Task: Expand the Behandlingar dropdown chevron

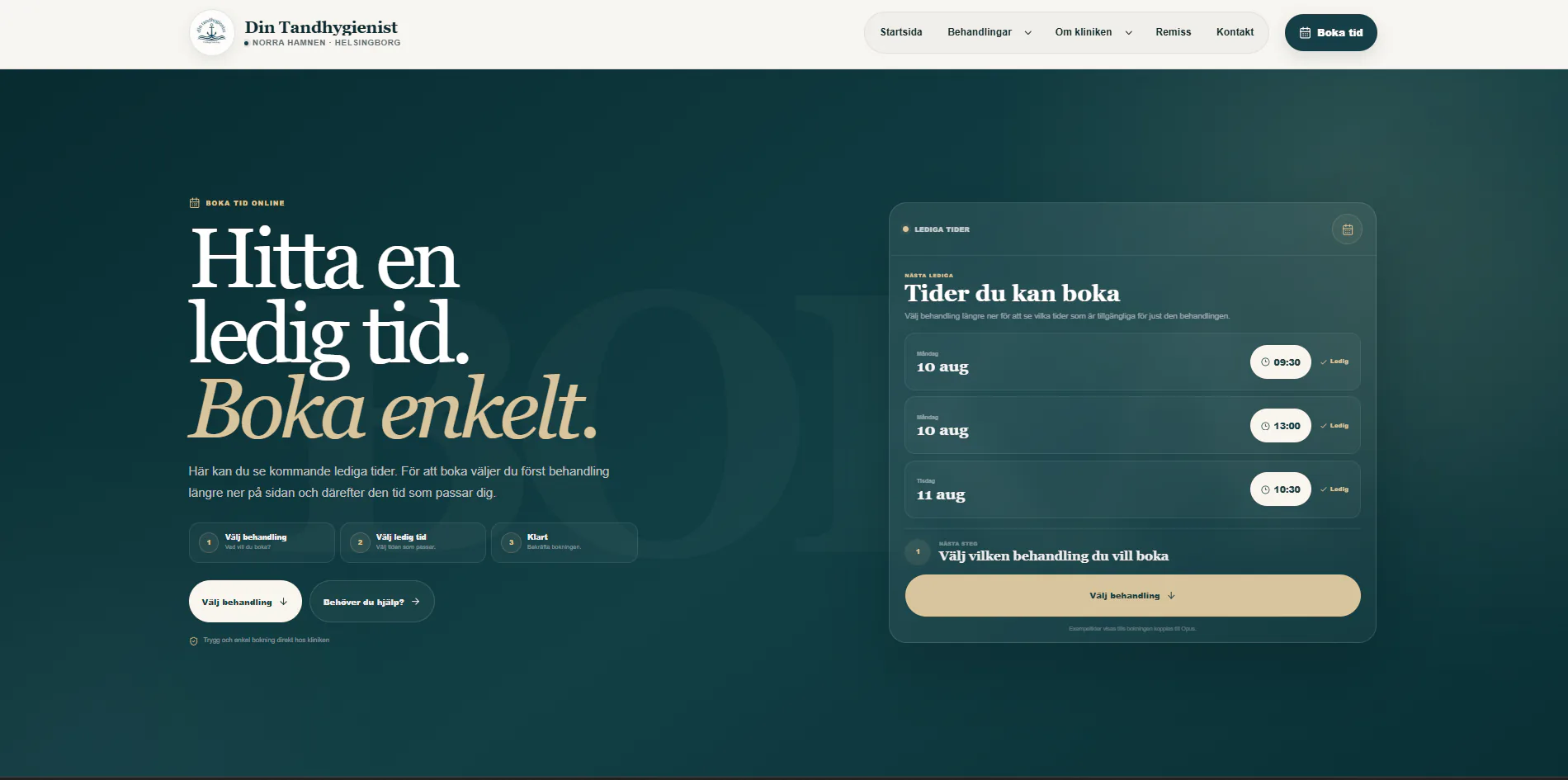Action: (1027, 33)
